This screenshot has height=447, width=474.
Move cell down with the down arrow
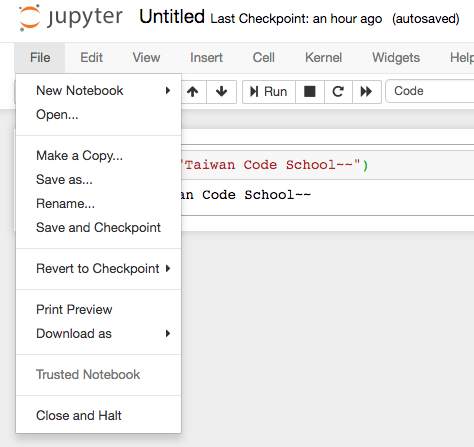coord(222,92)
